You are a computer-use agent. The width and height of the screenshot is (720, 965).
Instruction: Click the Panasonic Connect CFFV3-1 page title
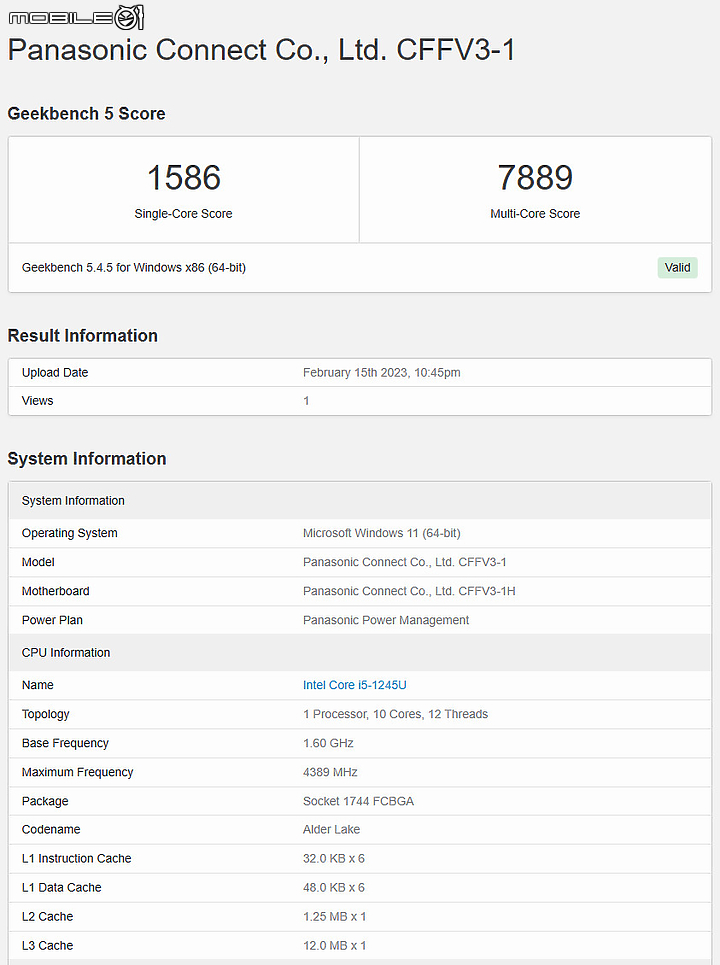tap(262, 50)
